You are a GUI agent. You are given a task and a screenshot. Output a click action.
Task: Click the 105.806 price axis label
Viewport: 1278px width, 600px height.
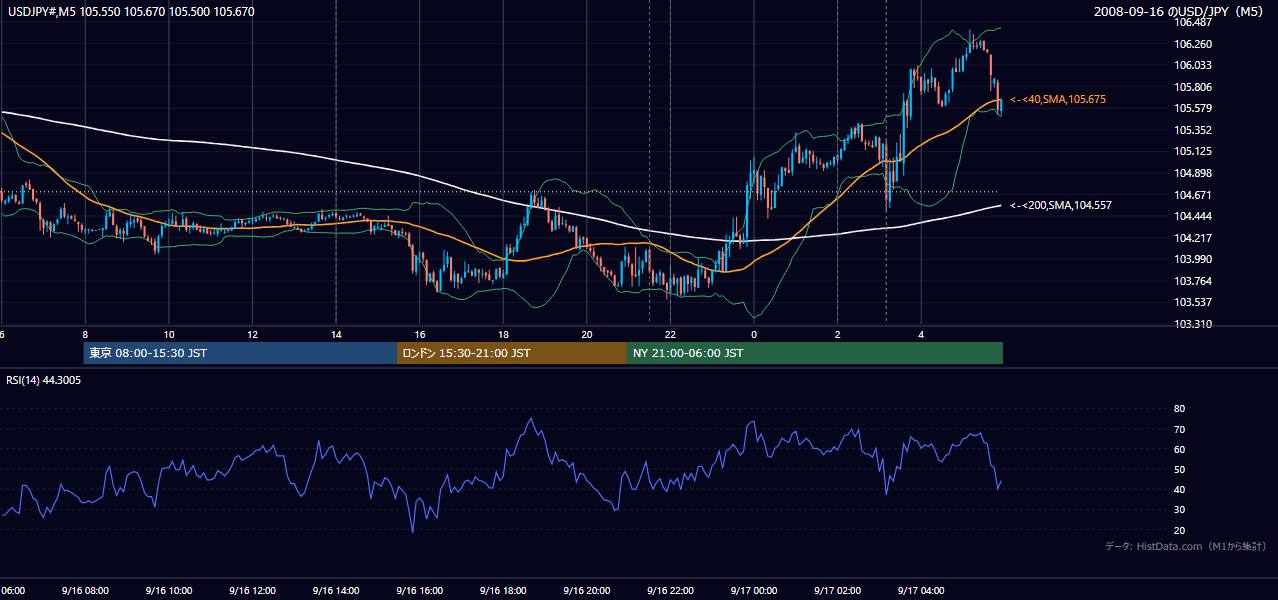(x=1193, y=87)
